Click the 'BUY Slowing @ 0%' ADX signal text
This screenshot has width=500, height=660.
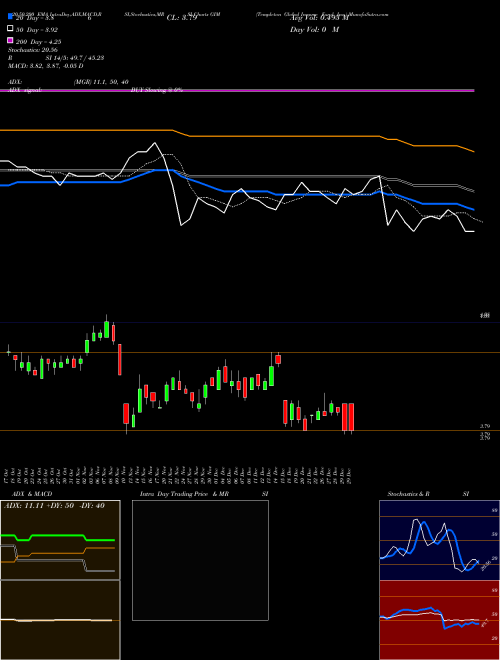click(x=157, y=90)
